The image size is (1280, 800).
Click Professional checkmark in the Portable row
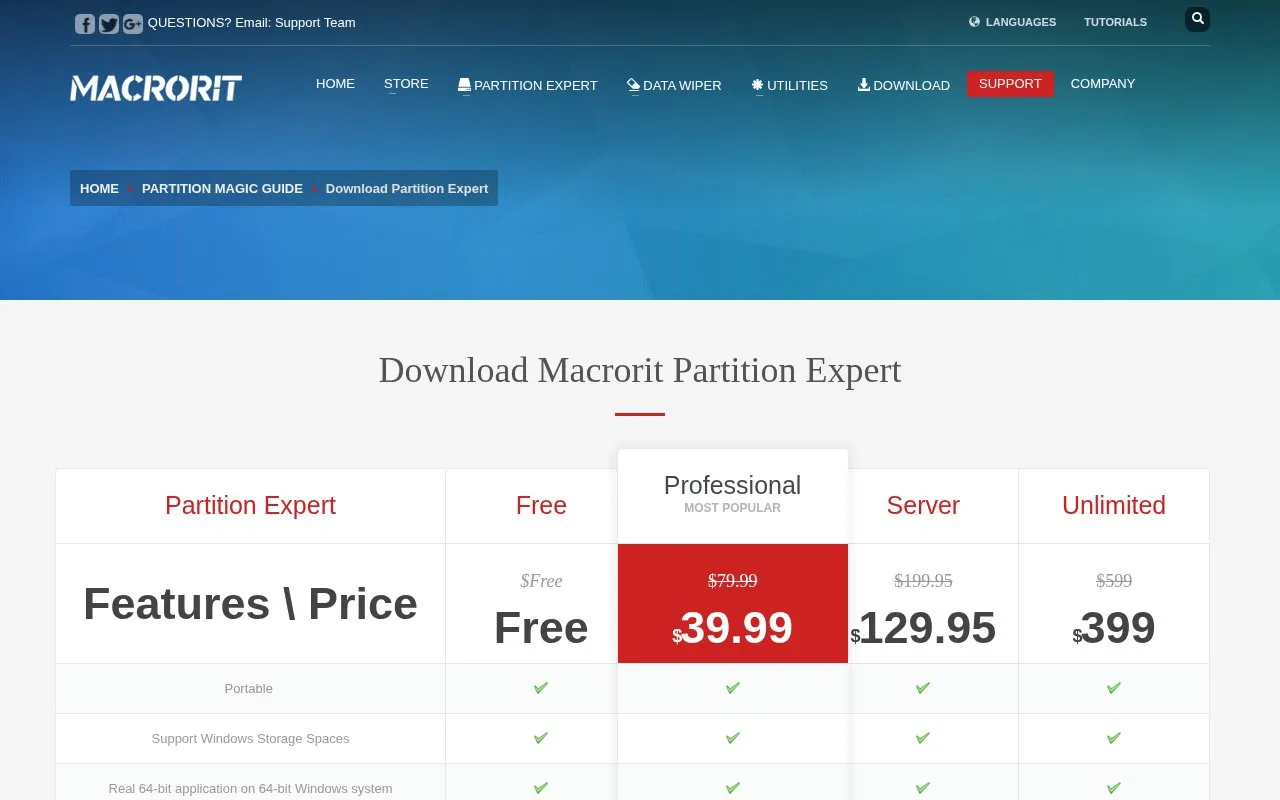(x=733, y=688)
